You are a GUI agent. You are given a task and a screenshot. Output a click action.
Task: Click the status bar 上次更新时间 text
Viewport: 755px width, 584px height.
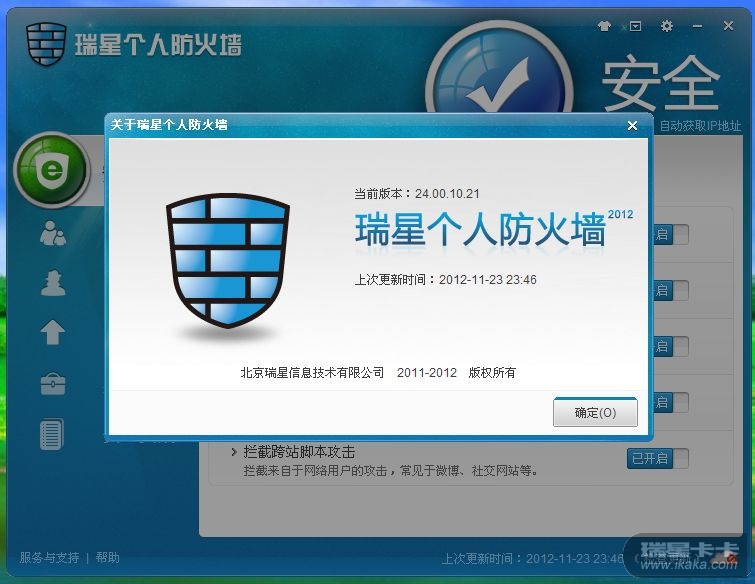tap(533, 558)
